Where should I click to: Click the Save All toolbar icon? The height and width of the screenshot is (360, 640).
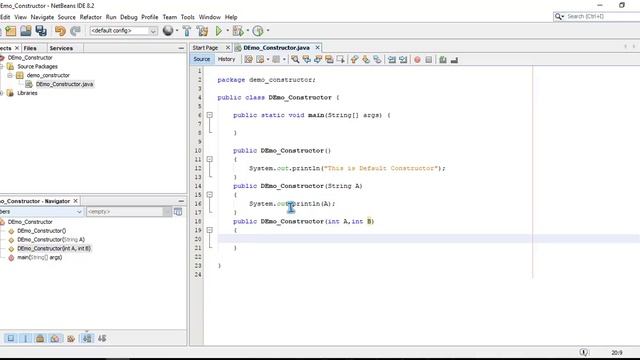41,31
